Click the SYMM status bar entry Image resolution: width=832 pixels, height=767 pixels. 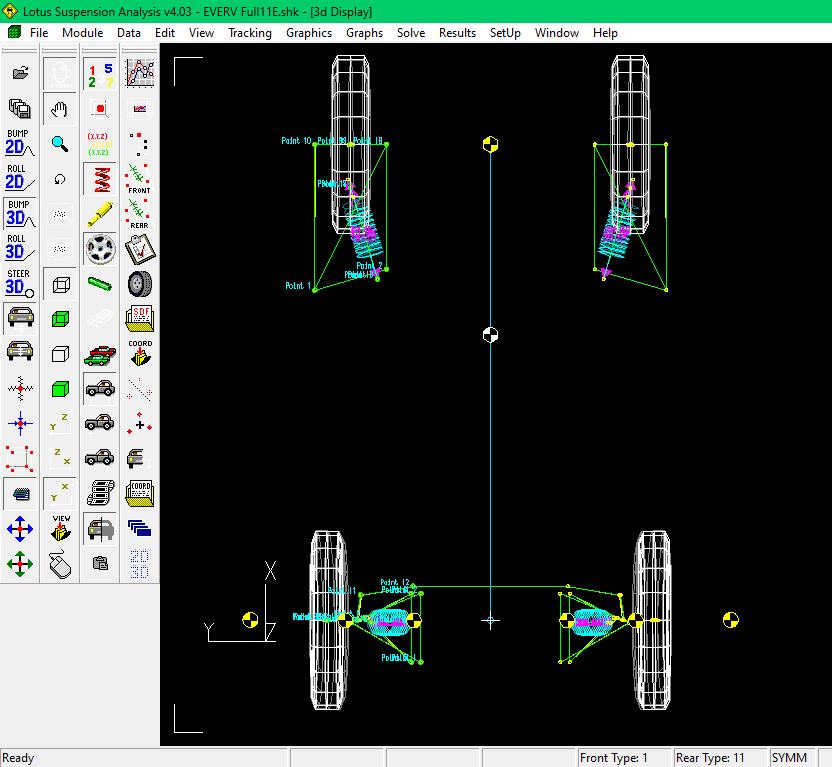pyautogui.click(x=792, y=757)
